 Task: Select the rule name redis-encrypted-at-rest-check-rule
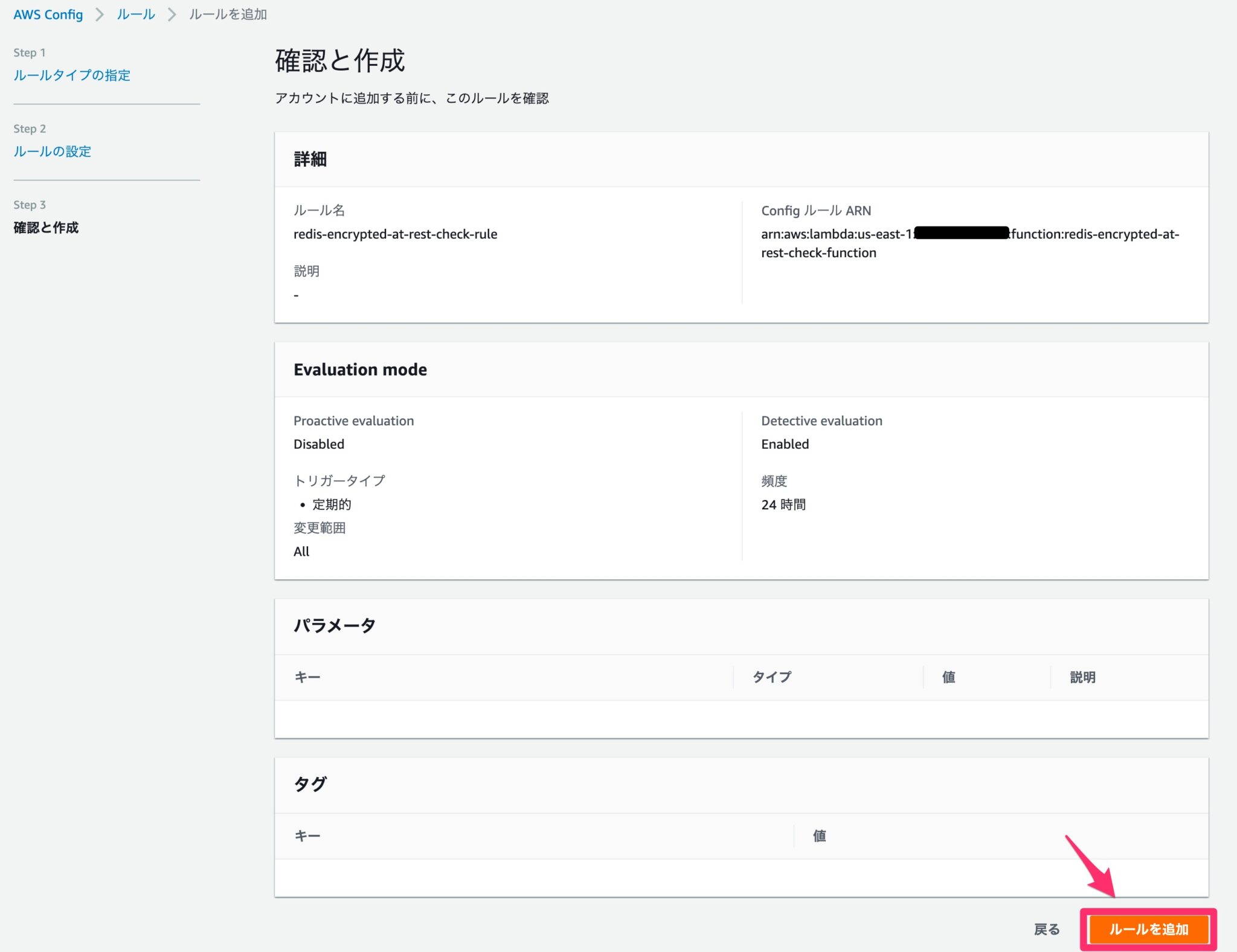tap(395, 234)
